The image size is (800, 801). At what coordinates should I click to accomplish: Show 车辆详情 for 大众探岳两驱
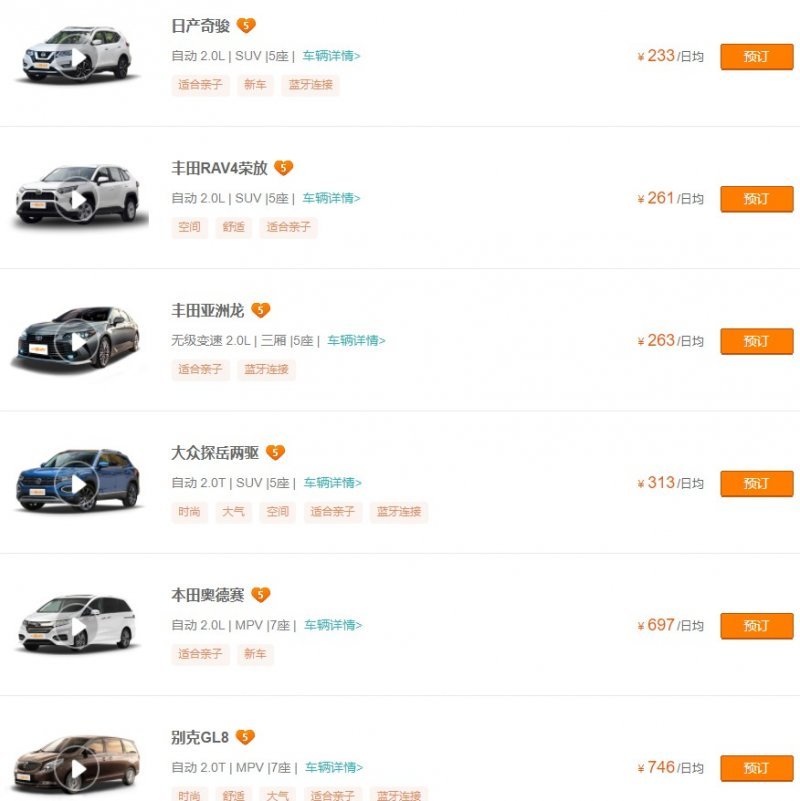tap(332, 483)
